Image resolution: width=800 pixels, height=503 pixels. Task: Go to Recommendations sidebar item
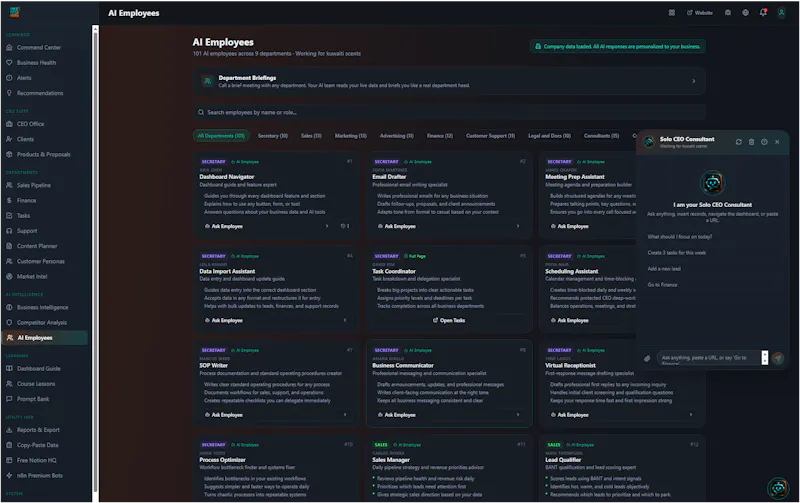tap(40, 93)
